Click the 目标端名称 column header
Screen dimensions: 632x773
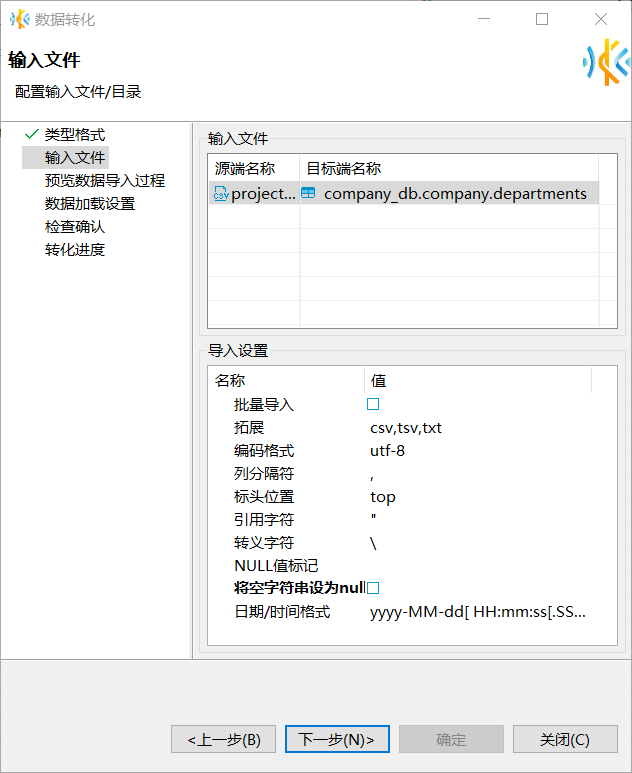pos(344,169)
